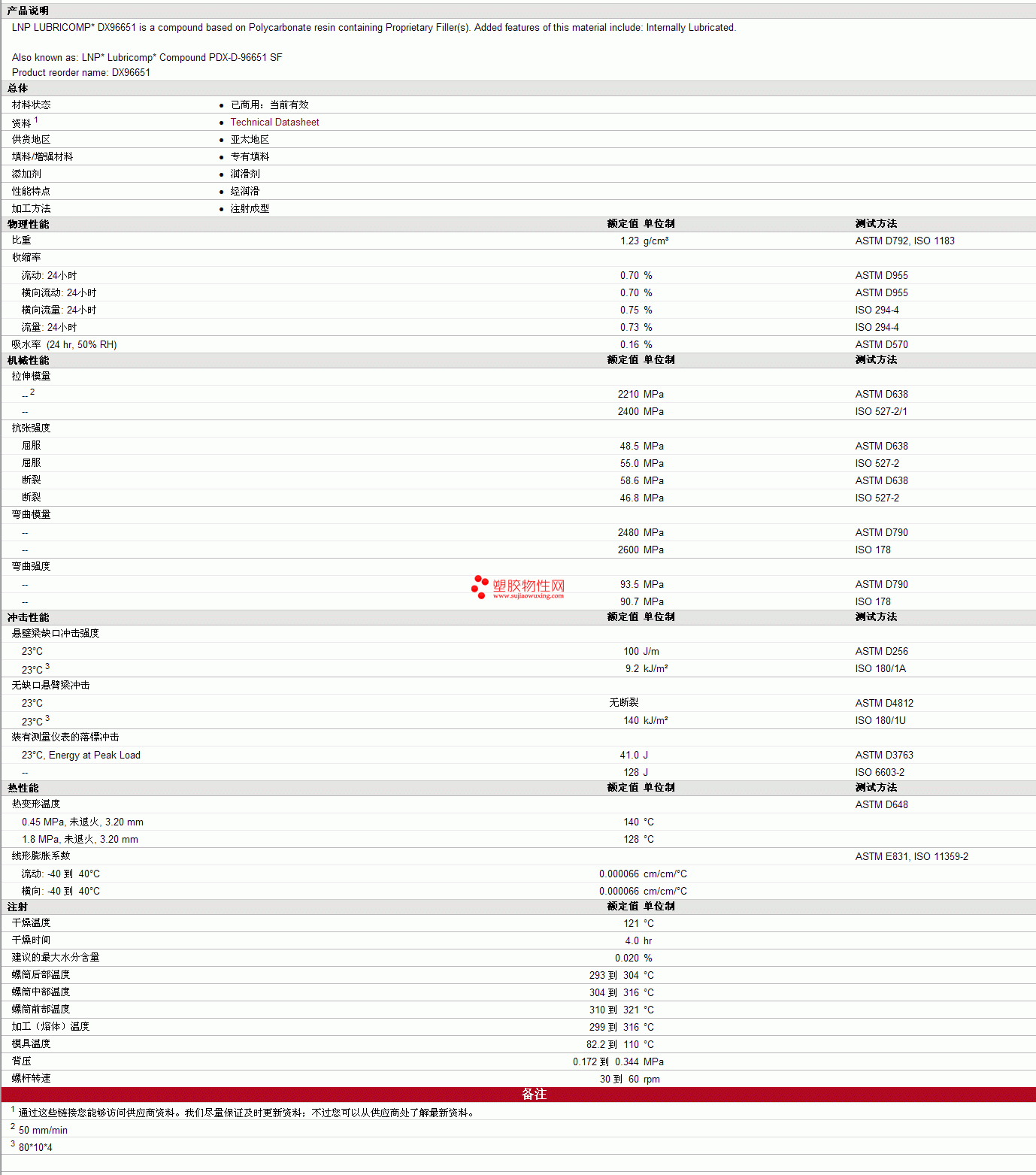
Task: Click the ISO 527-2/1 test method
Action: tap(880, 412)
